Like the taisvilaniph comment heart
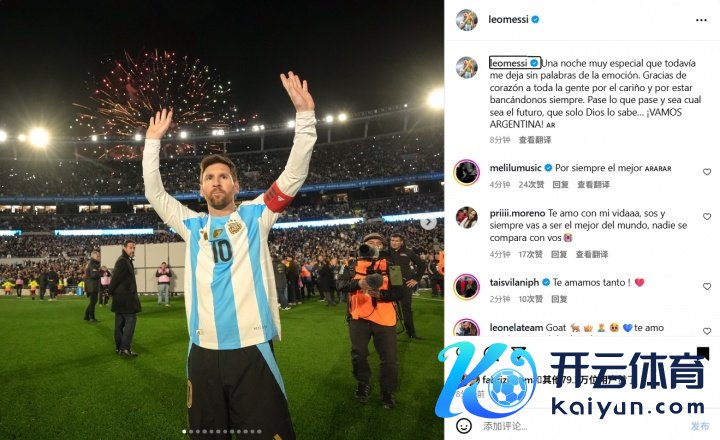Image resolution: width=720 pixels, height=440 pixels. 707,286
